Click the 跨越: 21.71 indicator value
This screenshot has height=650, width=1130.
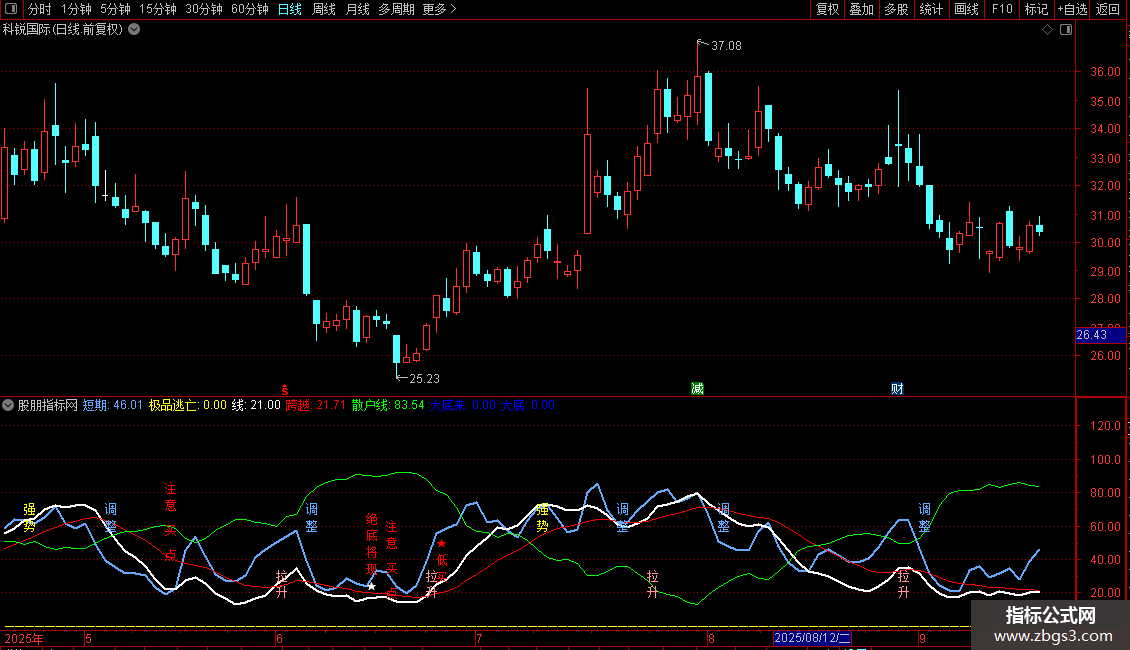pos(316,405)
